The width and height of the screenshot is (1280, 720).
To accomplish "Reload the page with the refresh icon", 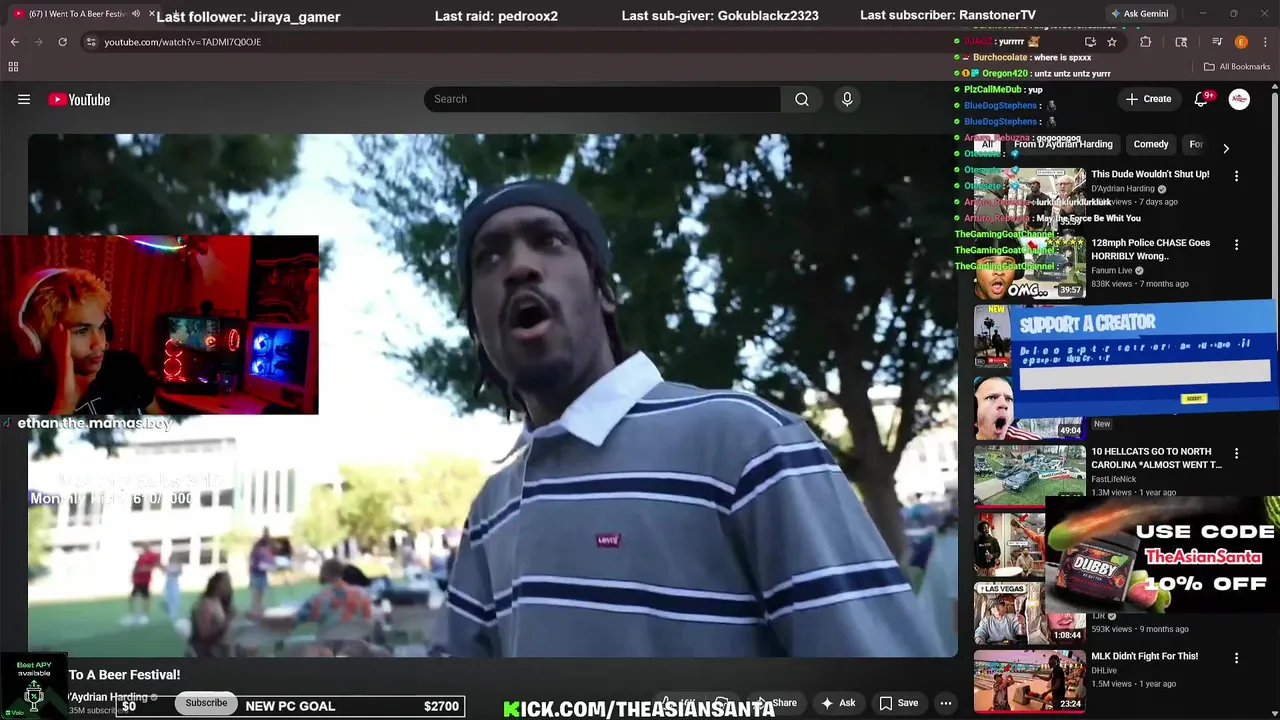I will coord(62,42).
